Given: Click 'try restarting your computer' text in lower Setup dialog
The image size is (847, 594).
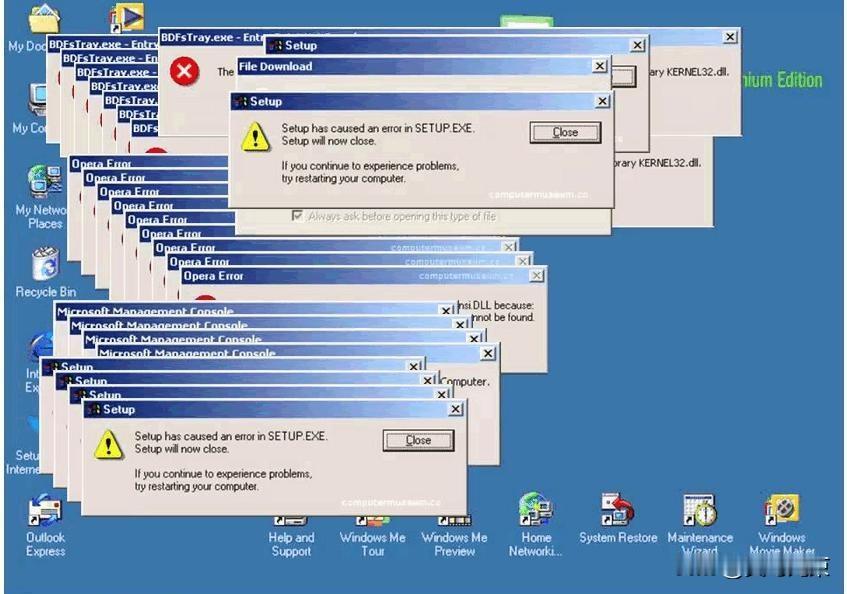Looking at the screenshot, I should (x=196, y=486).
